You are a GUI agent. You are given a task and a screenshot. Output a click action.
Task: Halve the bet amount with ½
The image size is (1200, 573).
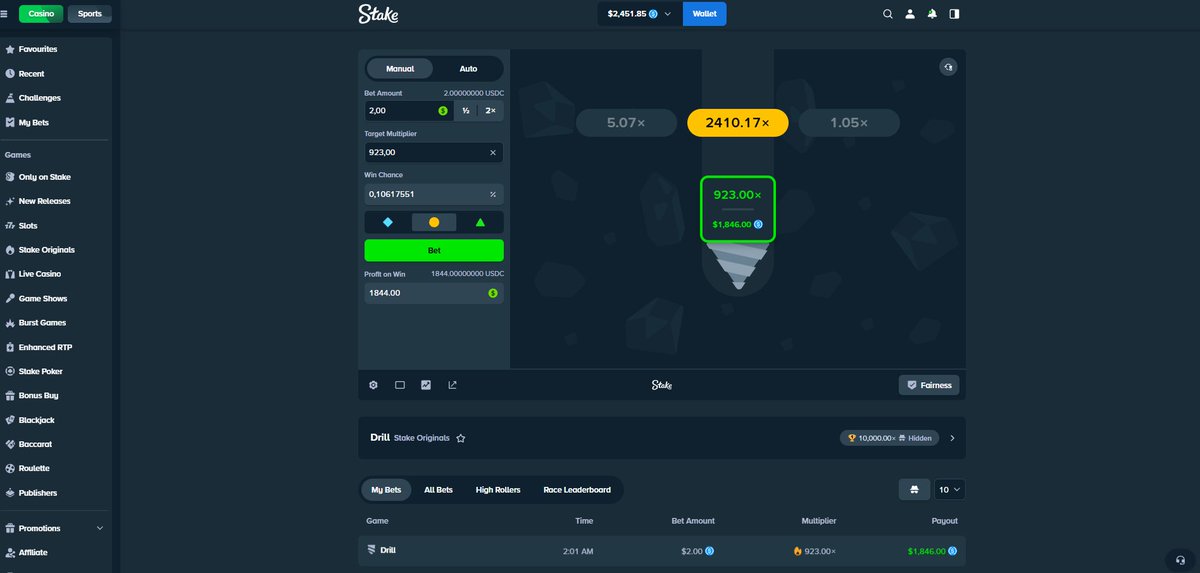[465, 111]
